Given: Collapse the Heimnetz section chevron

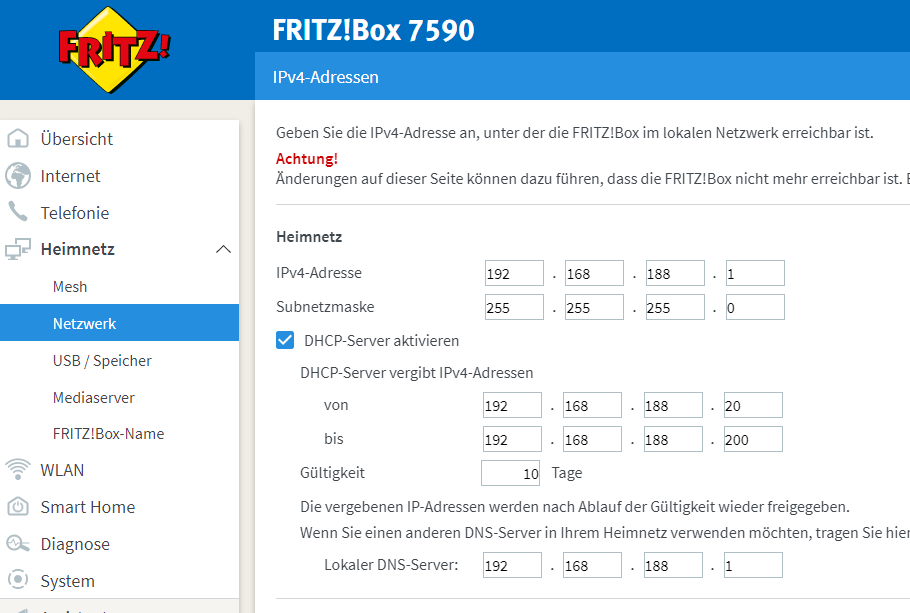Looking at the screenshot, I should (x=223, y=250).
